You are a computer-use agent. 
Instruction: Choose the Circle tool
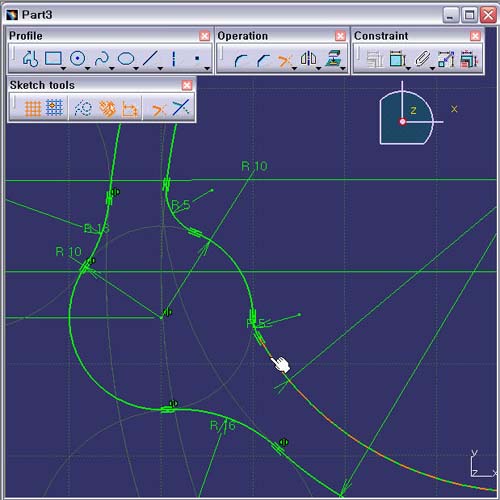click(x=77, y=59)
